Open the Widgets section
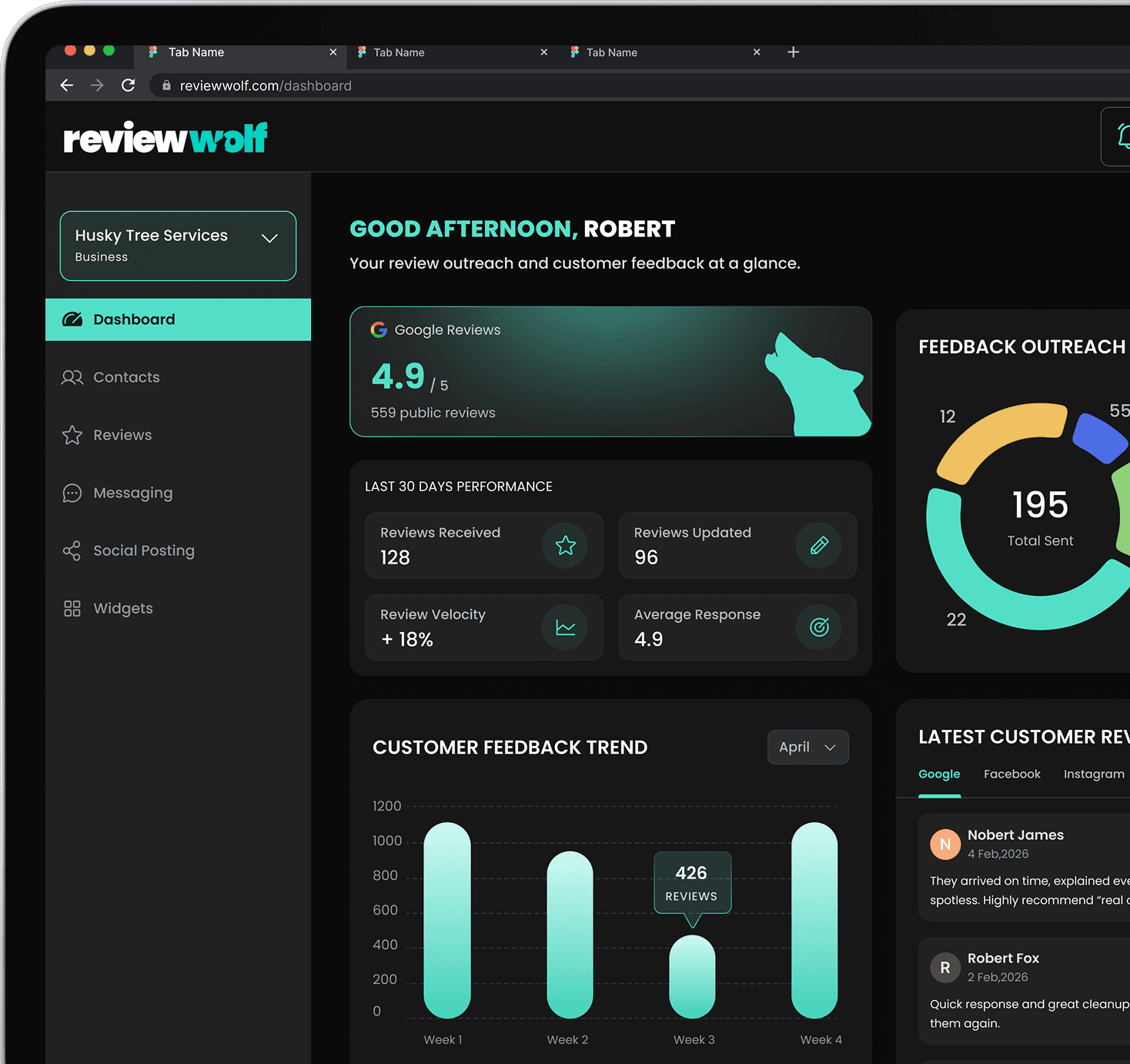Viewport: 1130px width, 1064px height. click(x=178, y=608)
